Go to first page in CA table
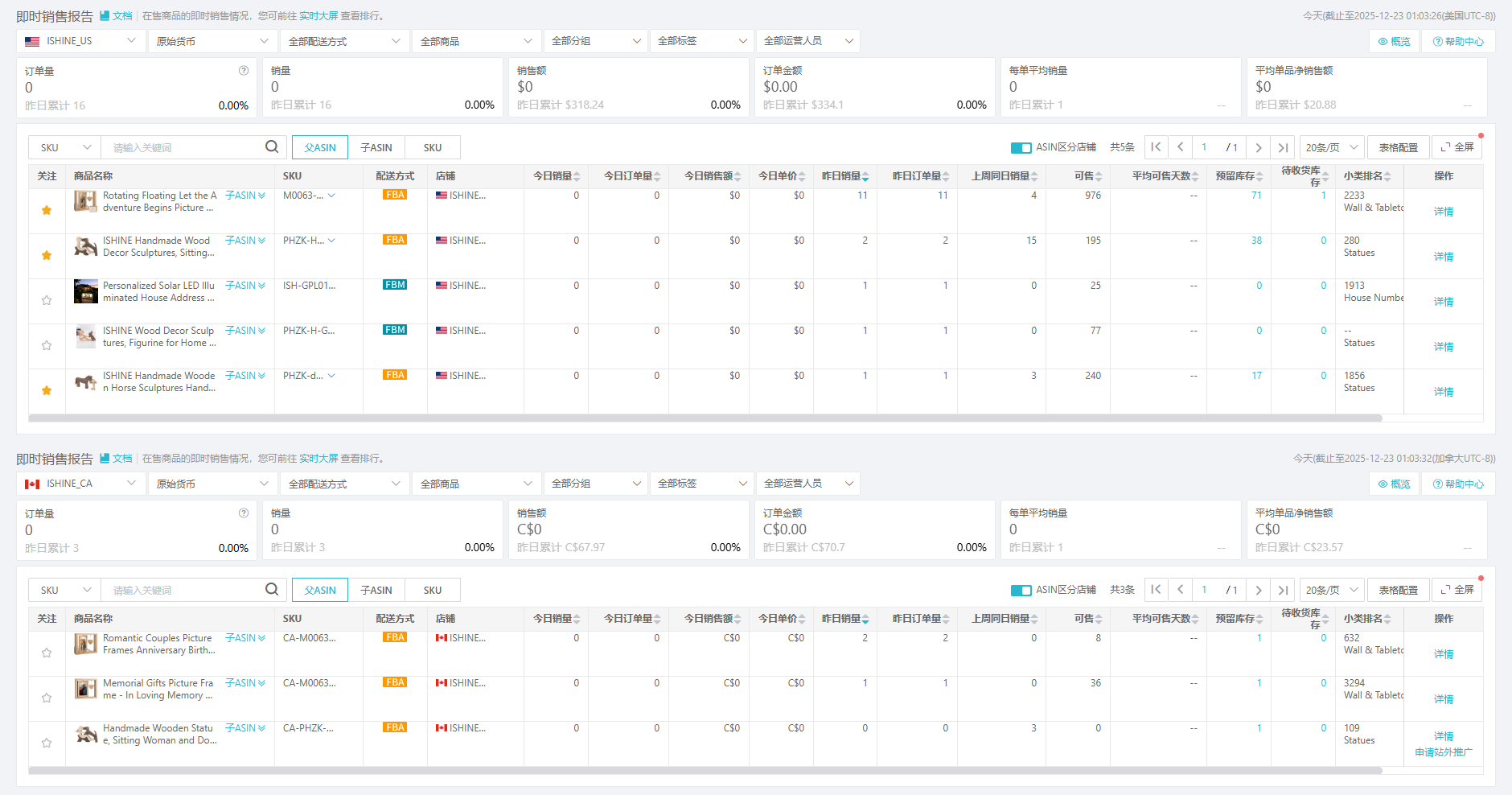 pos(1156,590)
